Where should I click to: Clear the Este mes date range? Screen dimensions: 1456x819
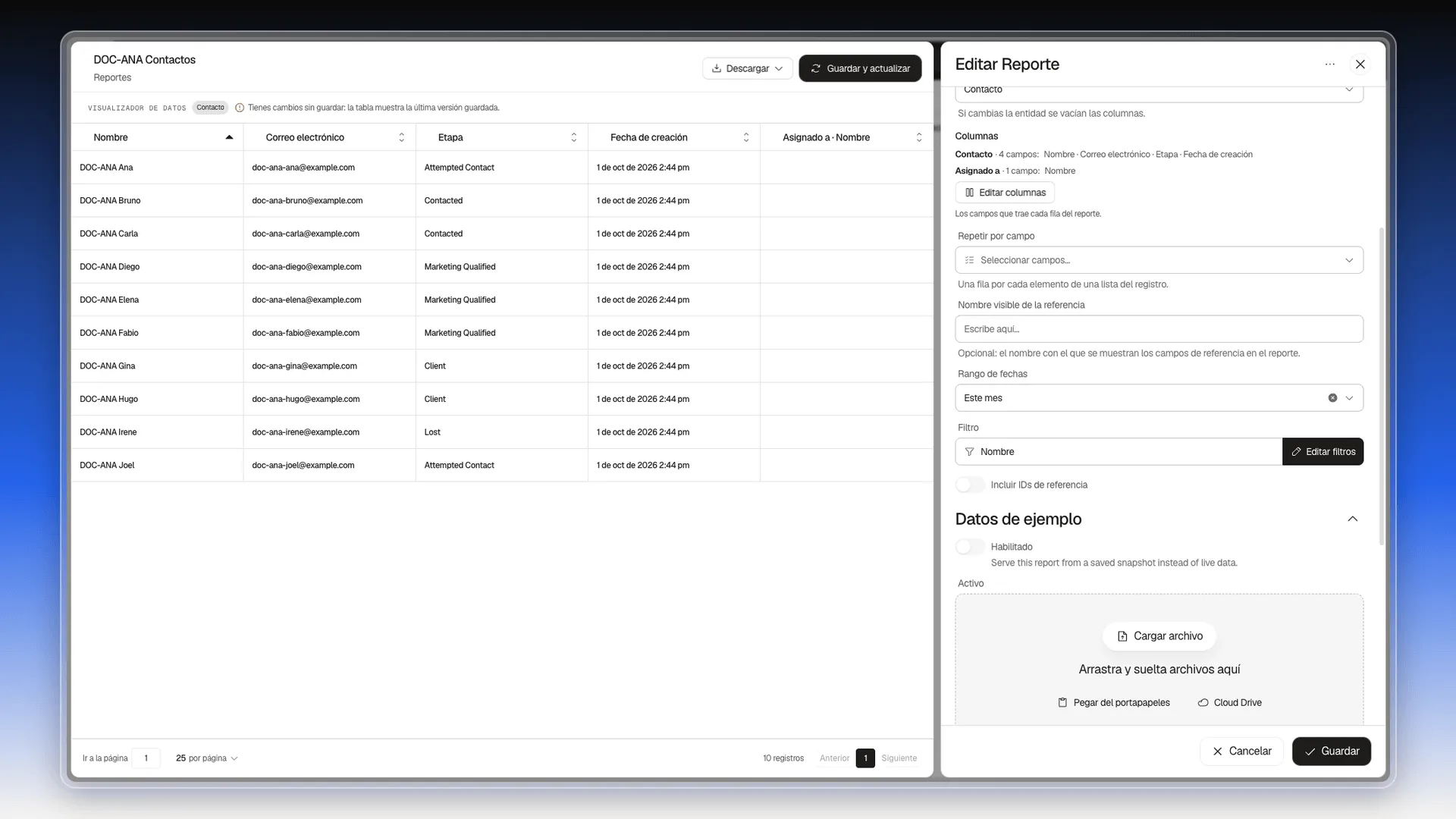[x=1332, y=398]
